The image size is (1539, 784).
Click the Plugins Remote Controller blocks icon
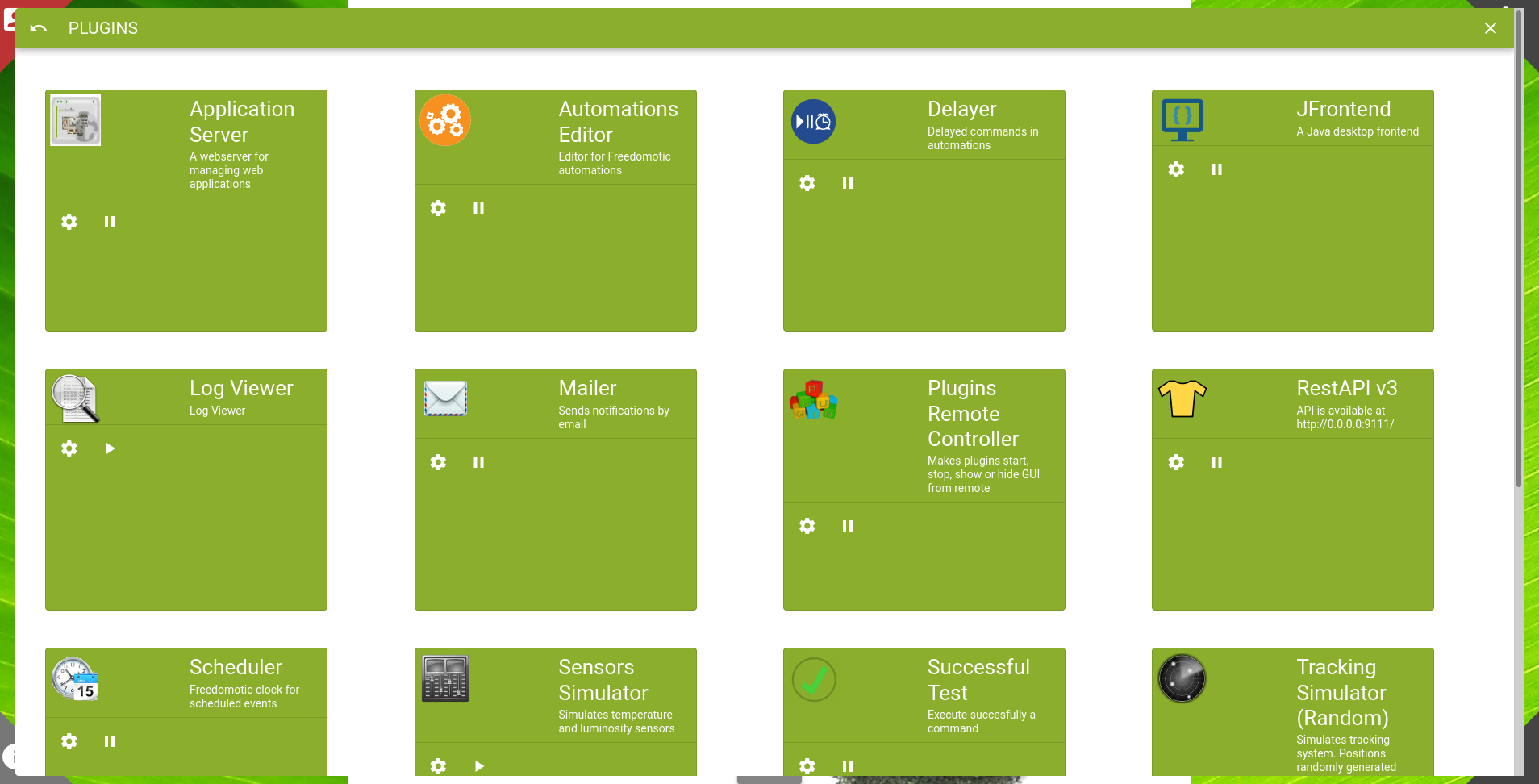(x=813, y=400)
